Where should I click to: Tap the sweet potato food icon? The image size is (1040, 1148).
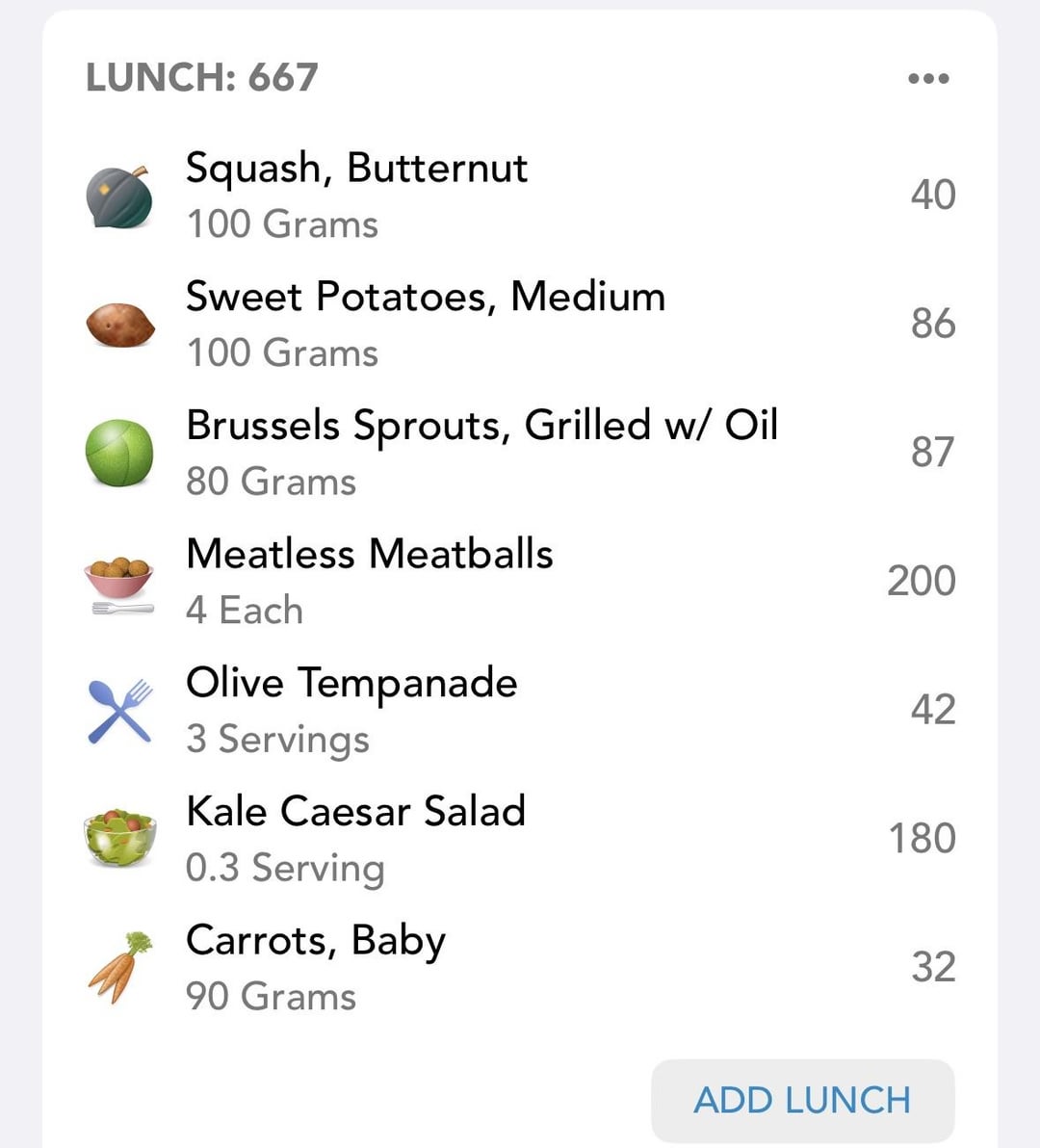click(x=119, y=325)
